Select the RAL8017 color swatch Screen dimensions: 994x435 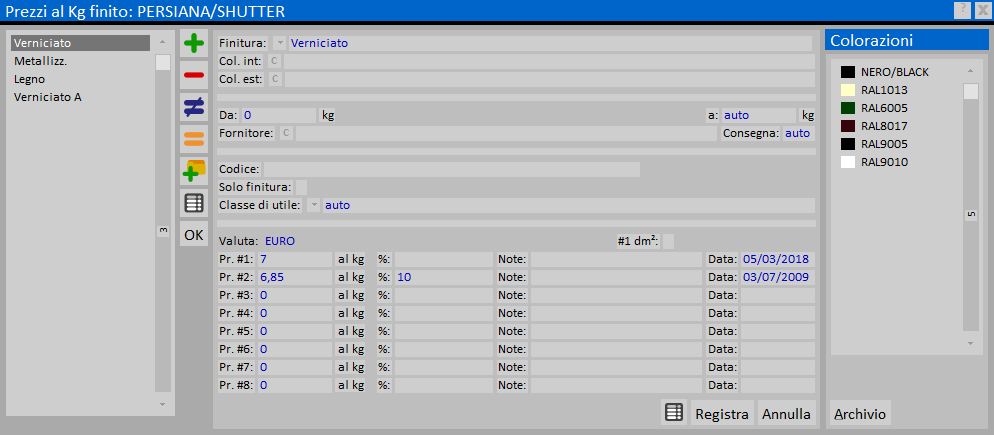click(x=848, y=126)
